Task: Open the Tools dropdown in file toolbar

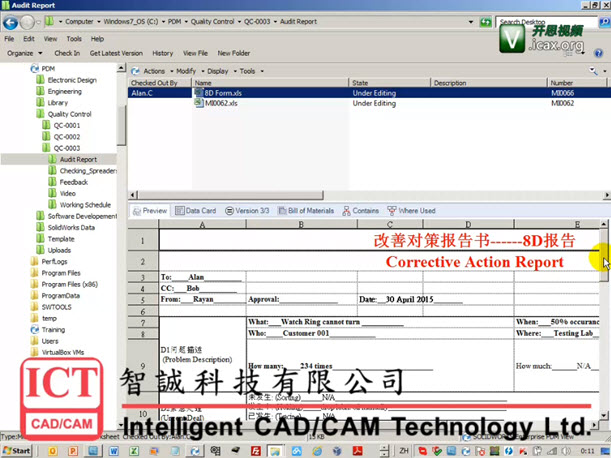Action: click(x=248, y=71)
